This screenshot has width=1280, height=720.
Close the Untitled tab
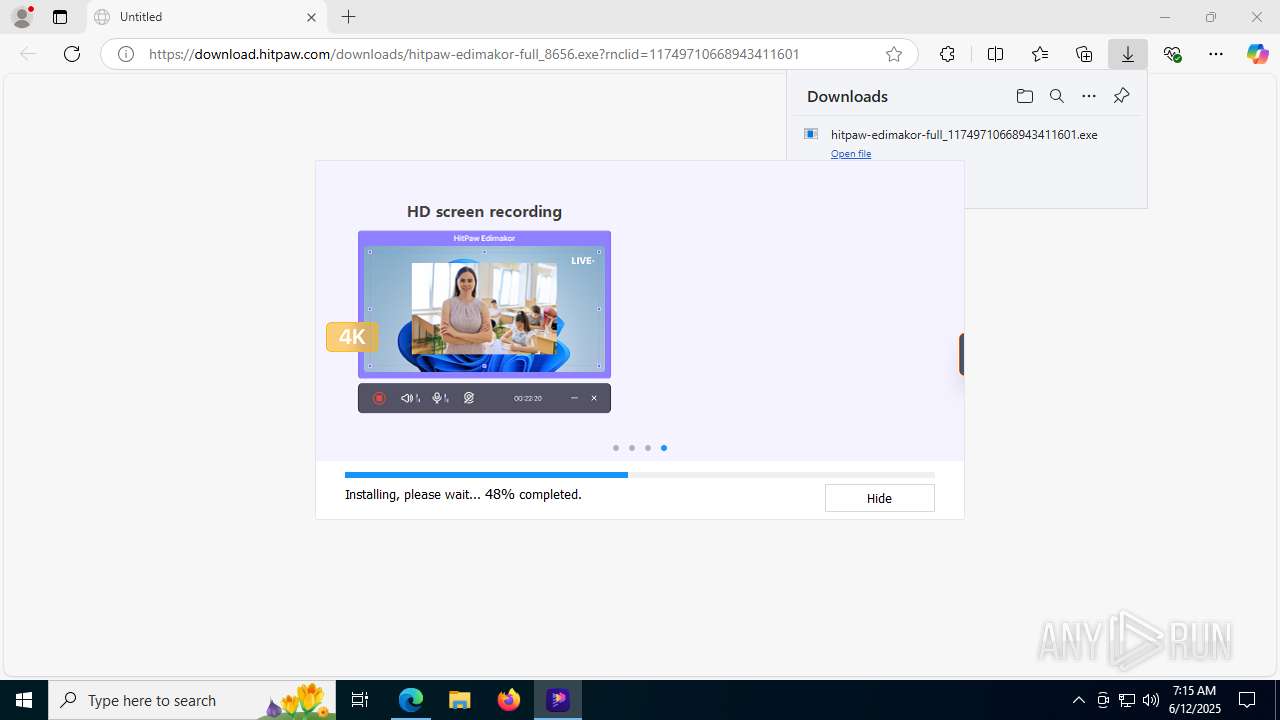[311, 17]
